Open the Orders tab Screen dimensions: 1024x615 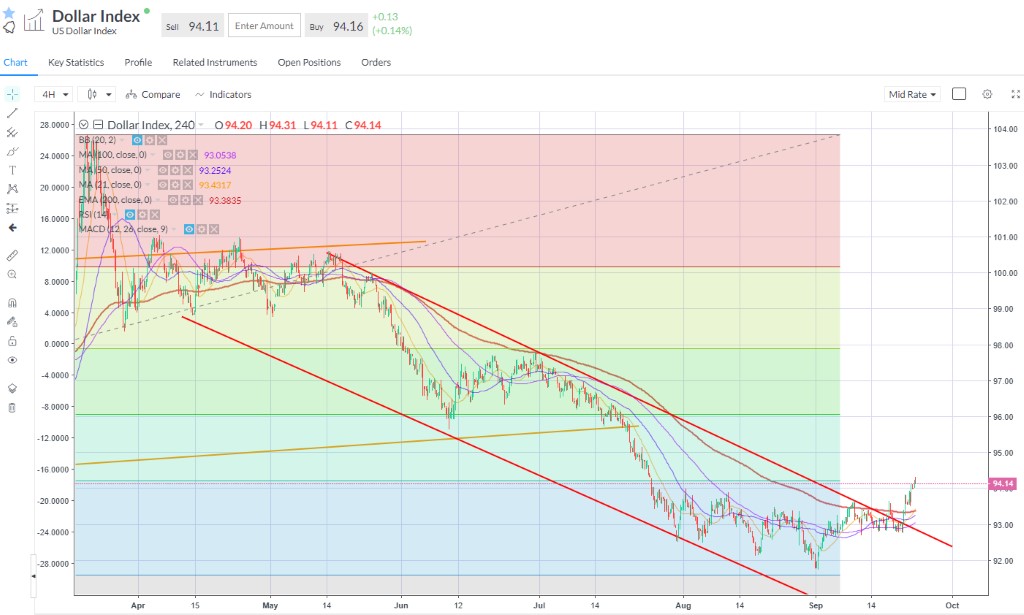[376, 62]
